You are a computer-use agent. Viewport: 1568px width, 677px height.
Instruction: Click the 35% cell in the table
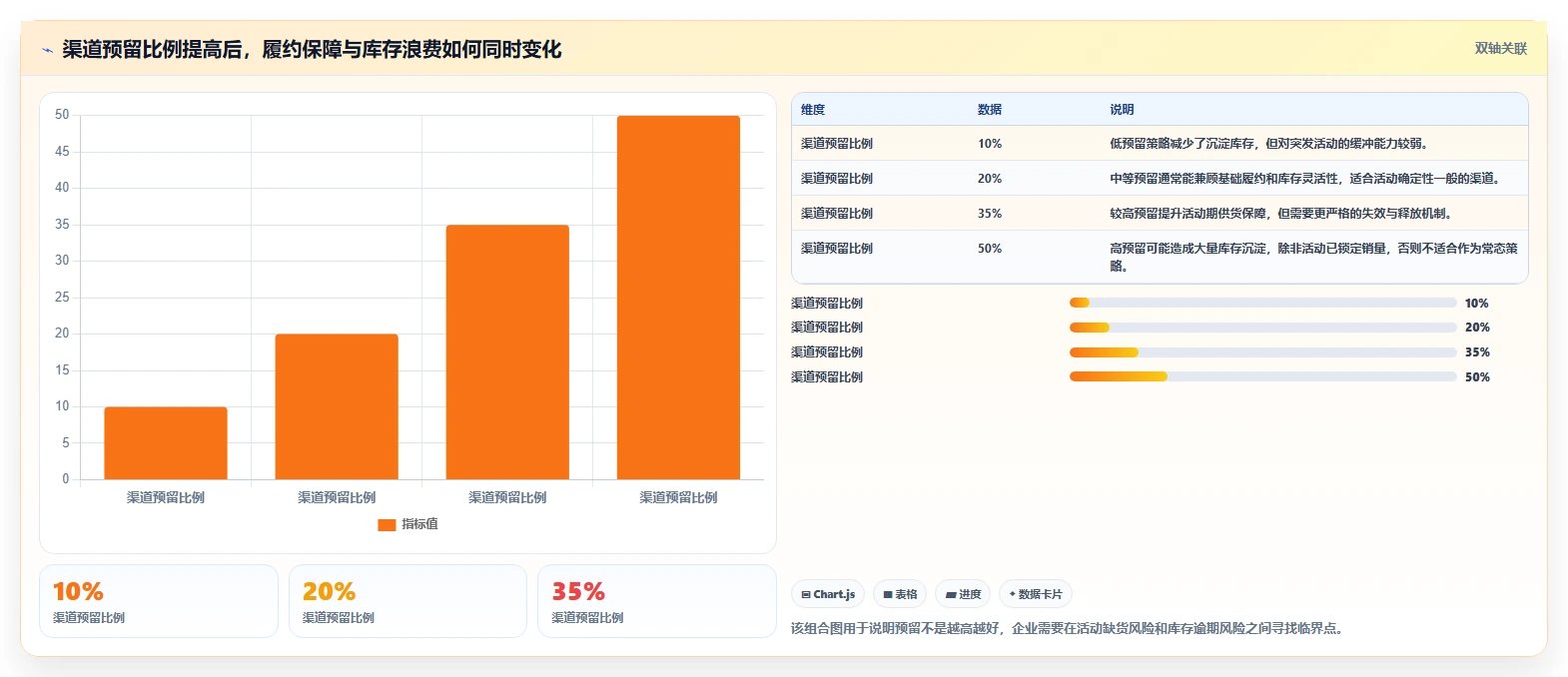pos(990,214)
